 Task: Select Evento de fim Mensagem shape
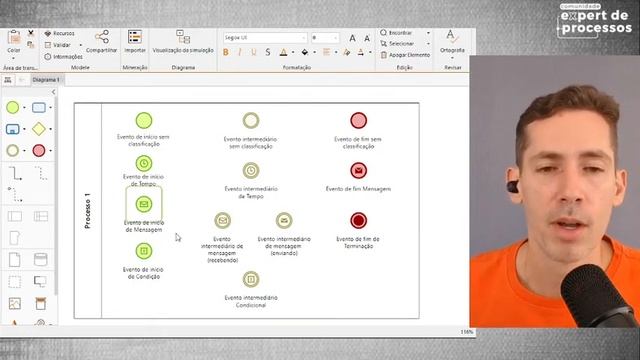coord(358,171)
